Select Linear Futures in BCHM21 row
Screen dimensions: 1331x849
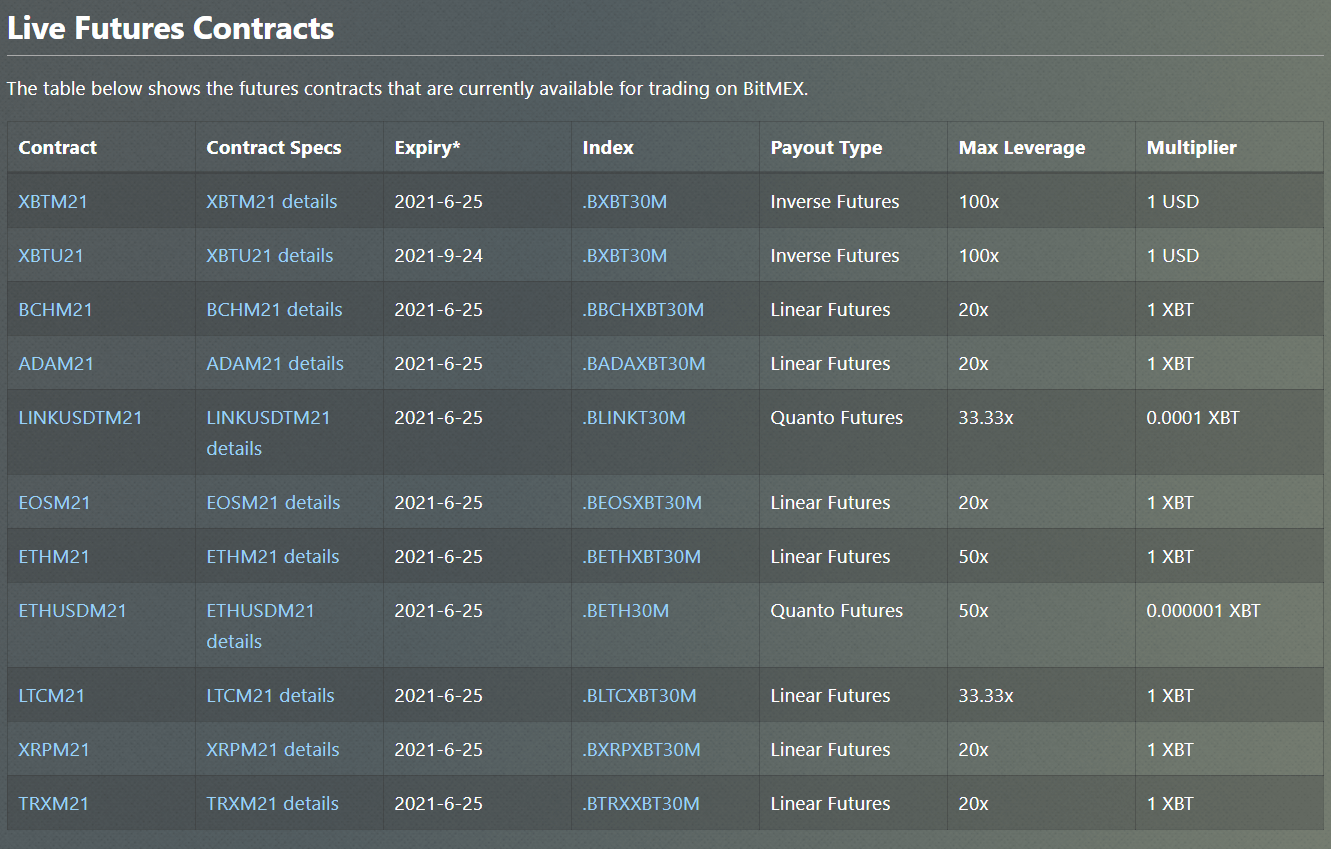click(x=830, y=310)
